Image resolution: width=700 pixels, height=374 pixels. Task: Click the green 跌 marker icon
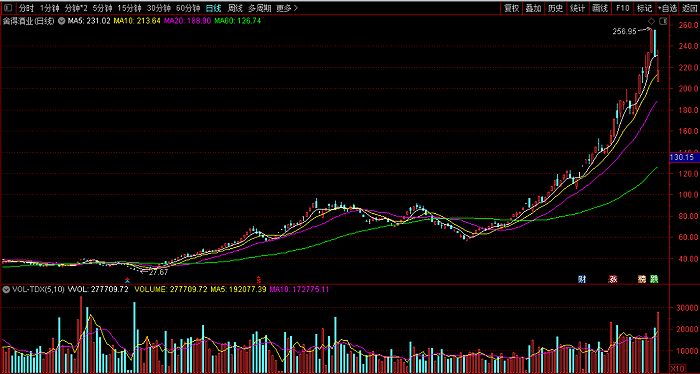pyautogui.click(x=654, y=279)
